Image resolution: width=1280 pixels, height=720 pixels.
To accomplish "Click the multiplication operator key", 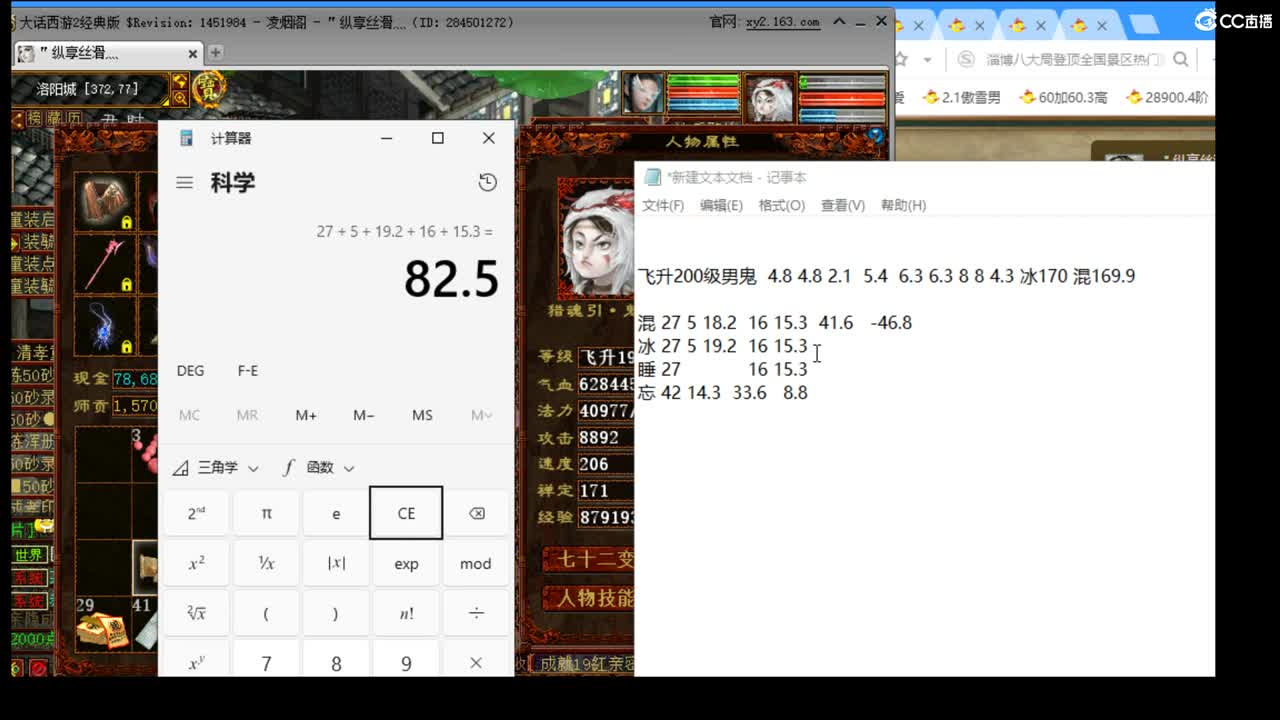I will (x=476, y=660).
